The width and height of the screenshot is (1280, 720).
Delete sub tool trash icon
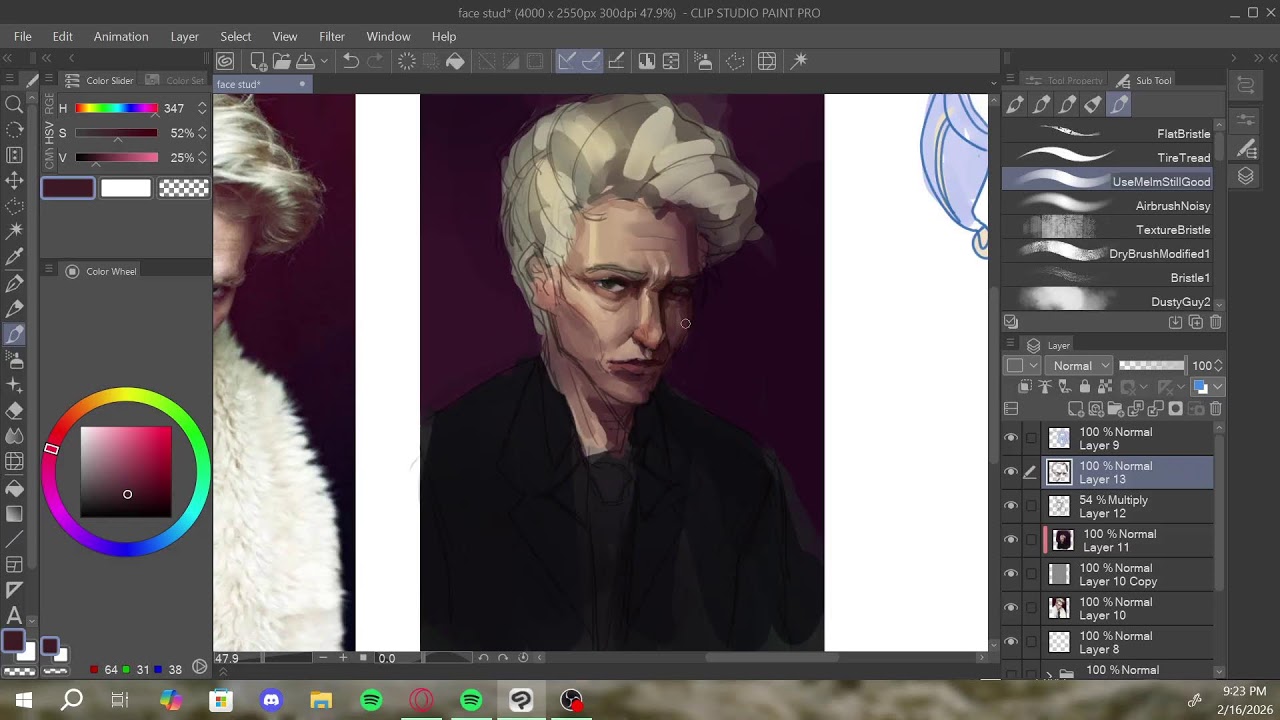coord(1216,322)
